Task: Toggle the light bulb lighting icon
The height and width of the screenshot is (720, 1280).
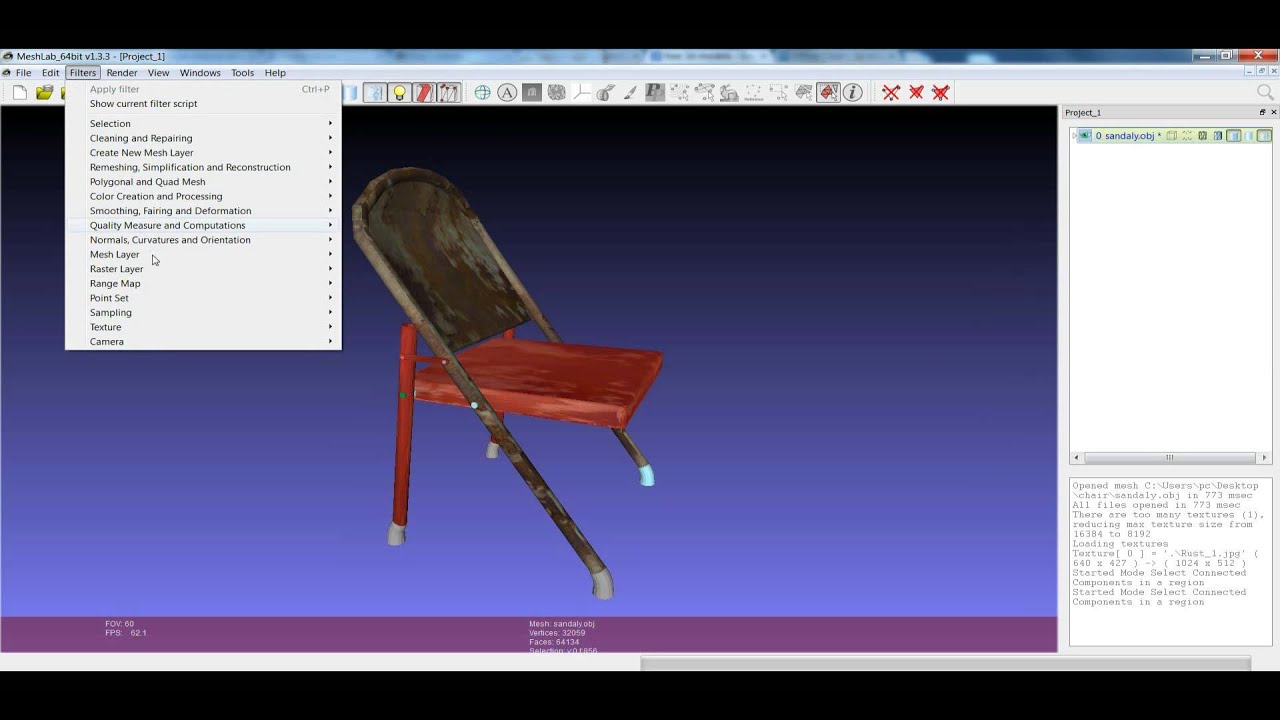Action: pos(399,92)
